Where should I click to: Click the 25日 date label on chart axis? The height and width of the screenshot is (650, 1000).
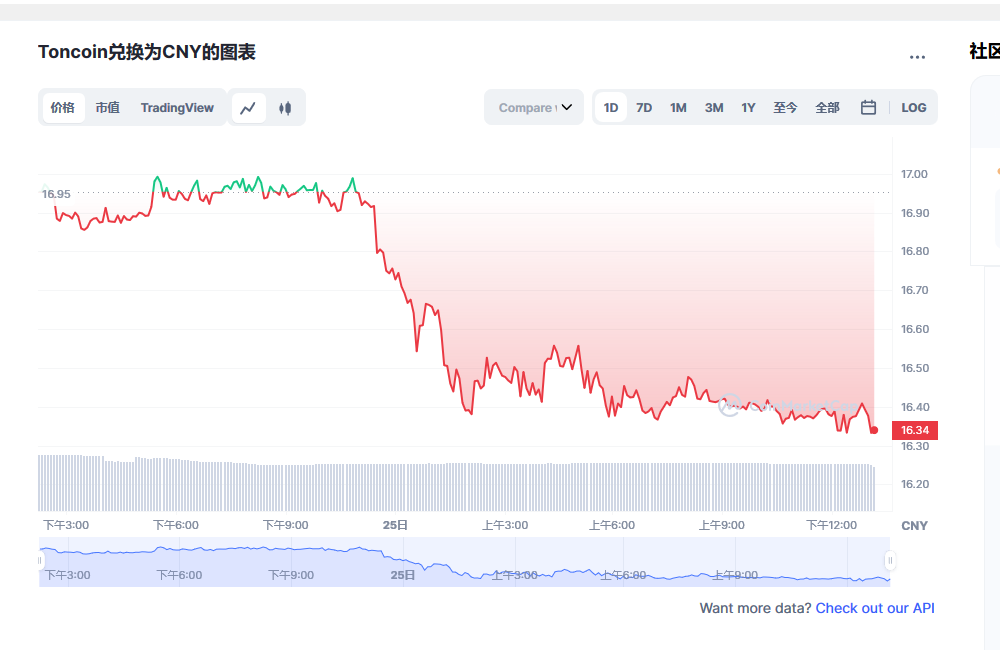coord(395,525)
